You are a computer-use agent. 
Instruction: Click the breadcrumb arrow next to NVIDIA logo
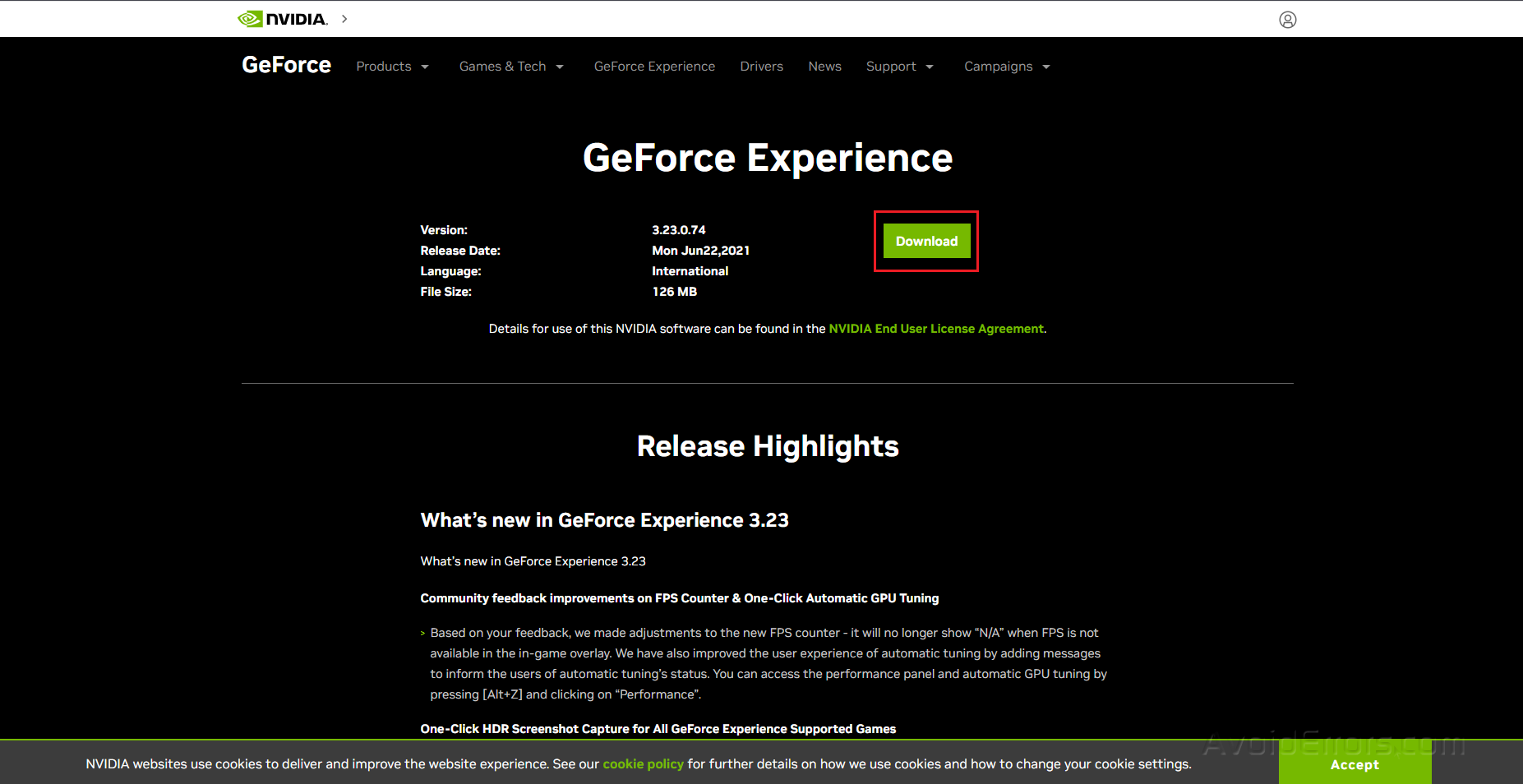pyautogui.click(x=344, y=18)
